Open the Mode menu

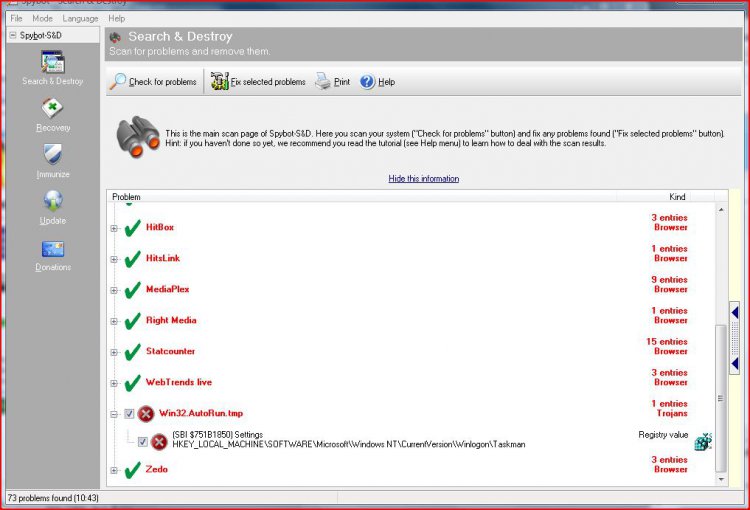coord(43,18)
